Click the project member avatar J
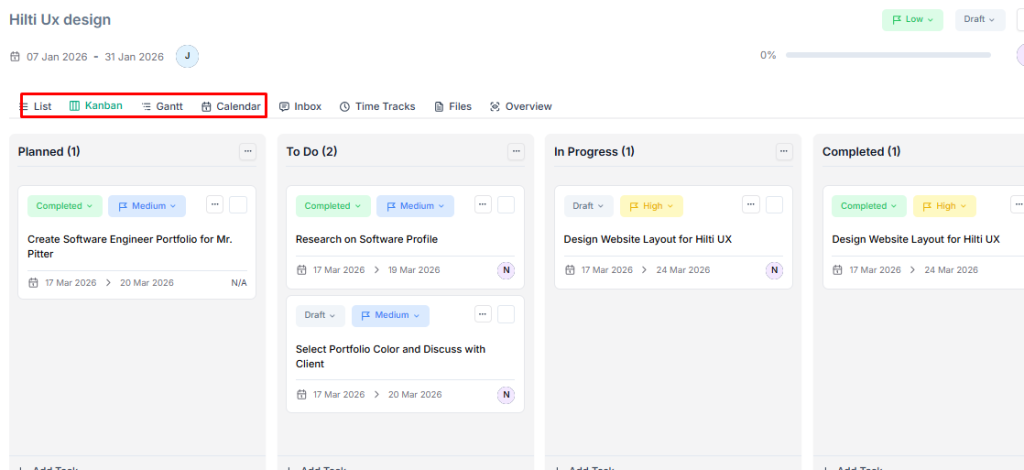The image size is (1024, 470). [x=187, y=57]
